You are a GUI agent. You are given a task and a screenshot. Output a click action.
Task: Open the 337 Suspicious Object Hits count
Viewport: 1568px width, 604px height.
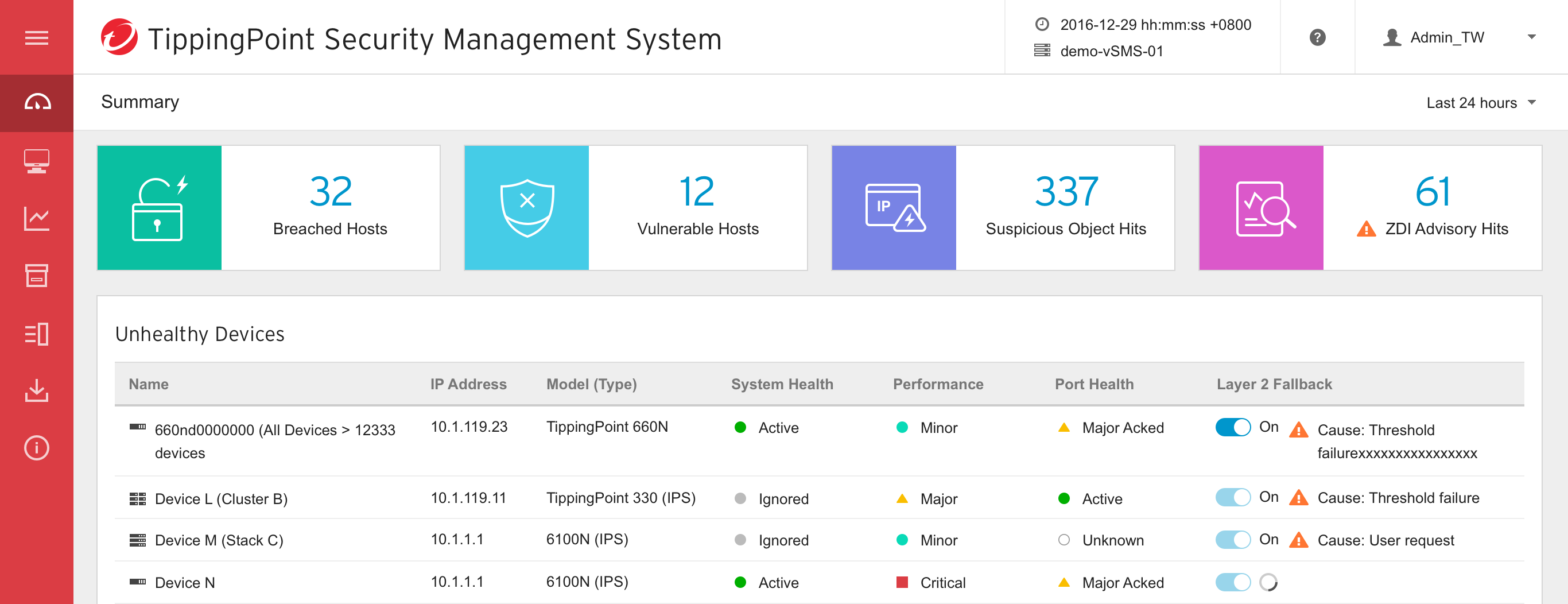[1066, 192]
